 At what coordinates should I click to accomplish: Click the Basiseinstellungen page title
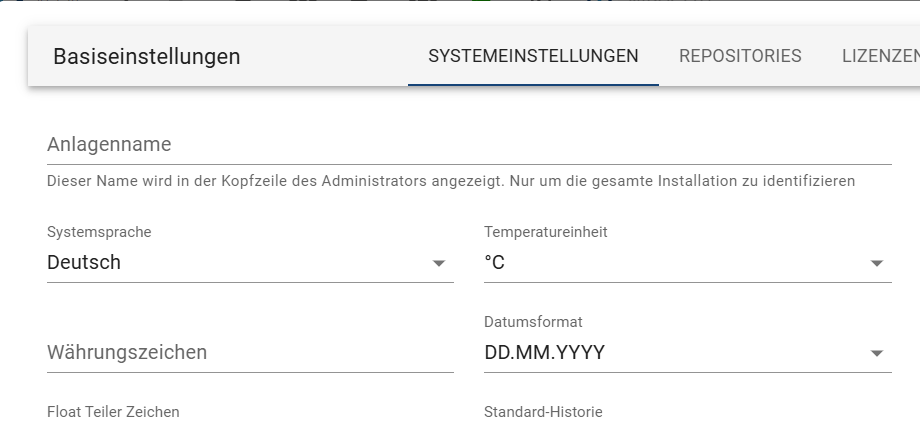[x=147, y=57]
